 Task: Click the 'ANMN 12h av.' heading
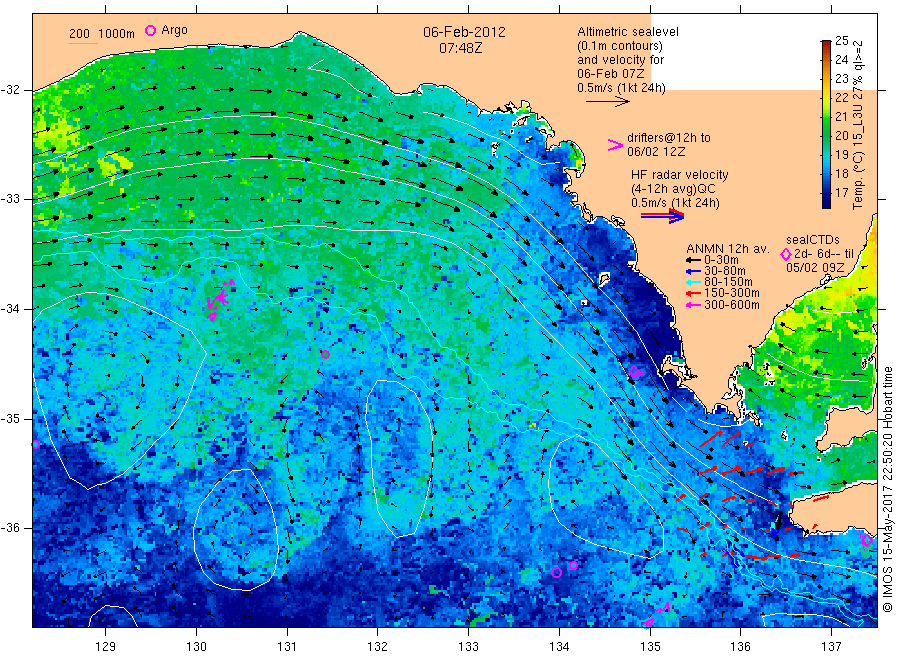[x=728, y=249]
